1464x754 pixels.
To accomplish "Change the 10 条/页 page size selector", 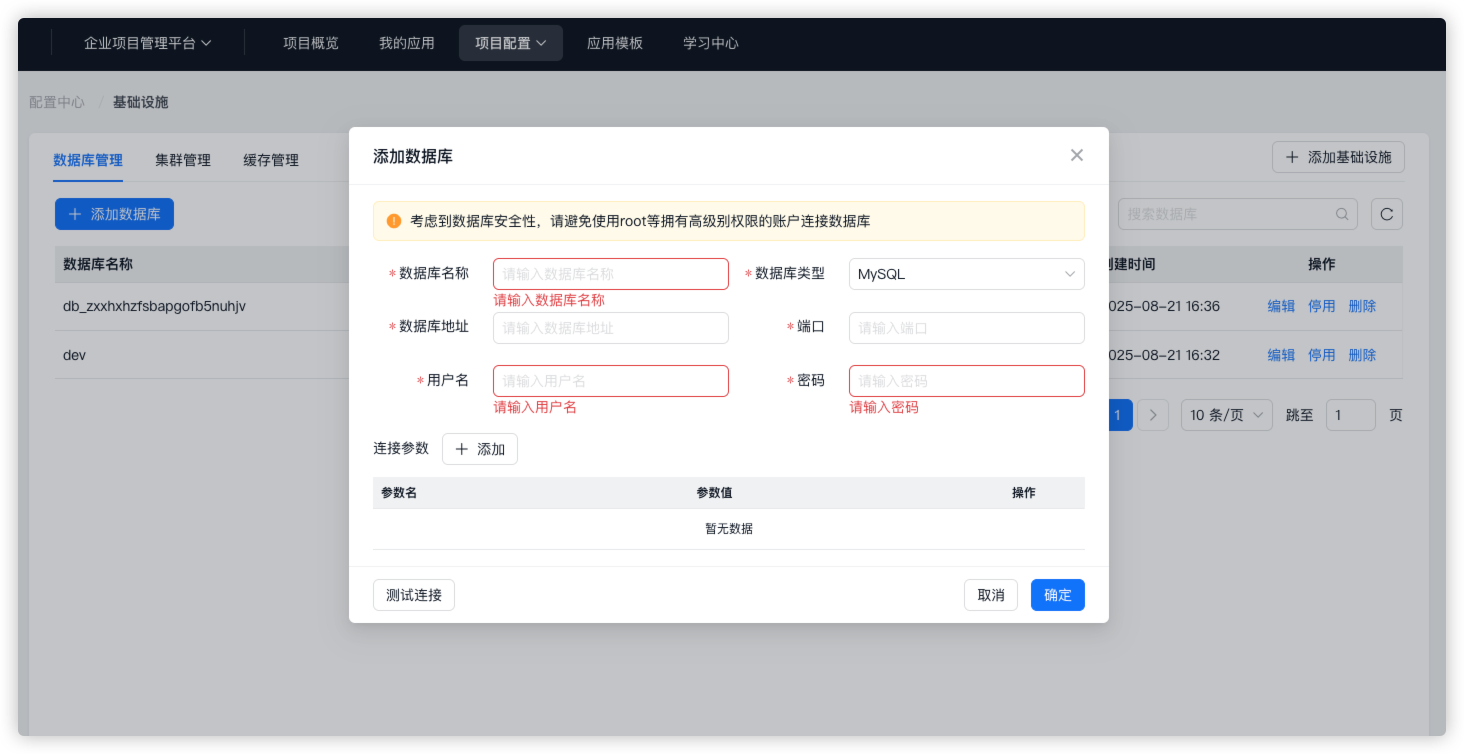I will [x=1226, y=415].
